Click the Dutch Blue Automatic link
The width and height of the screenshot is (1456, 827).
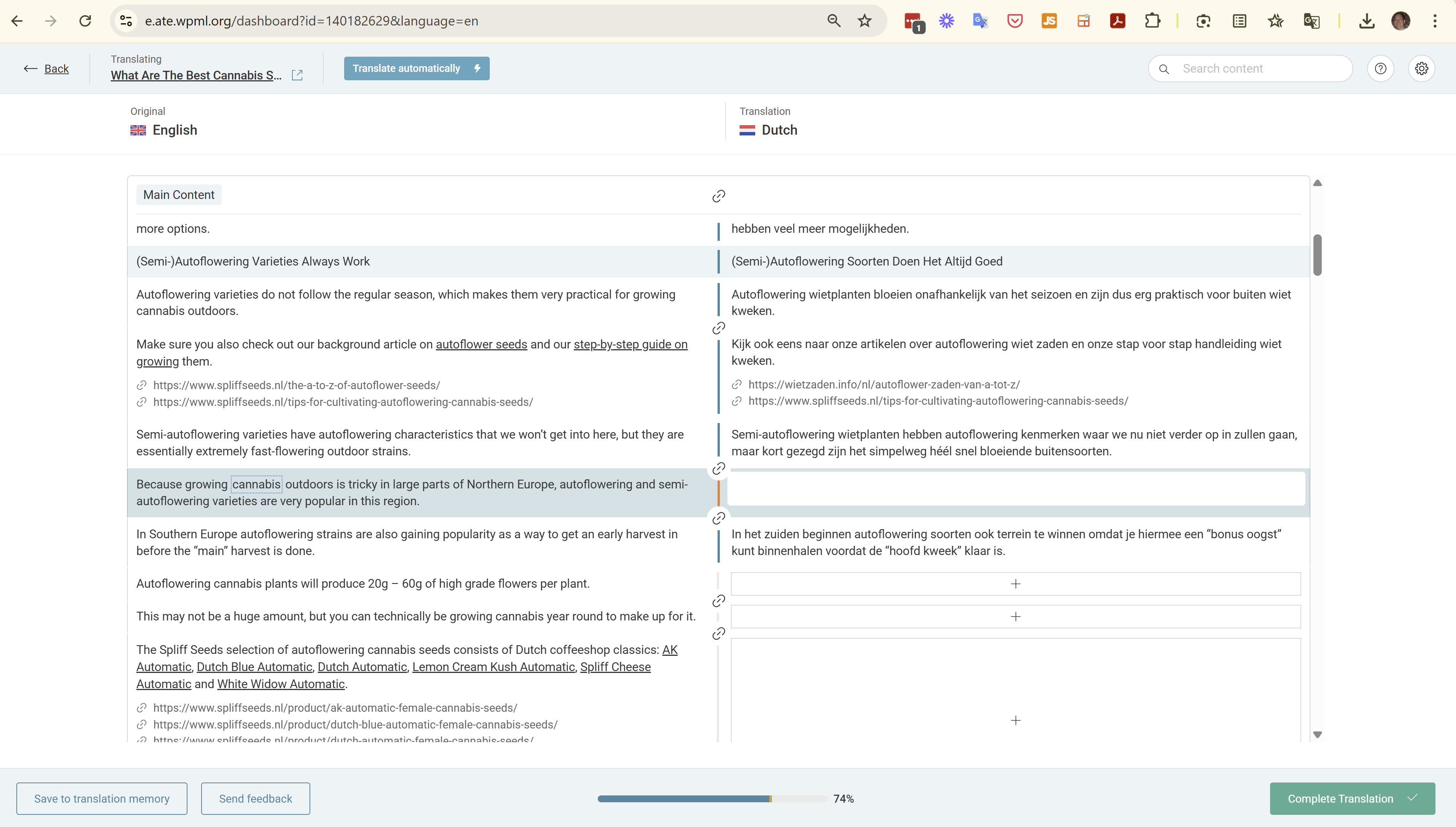tap(254, 667)
